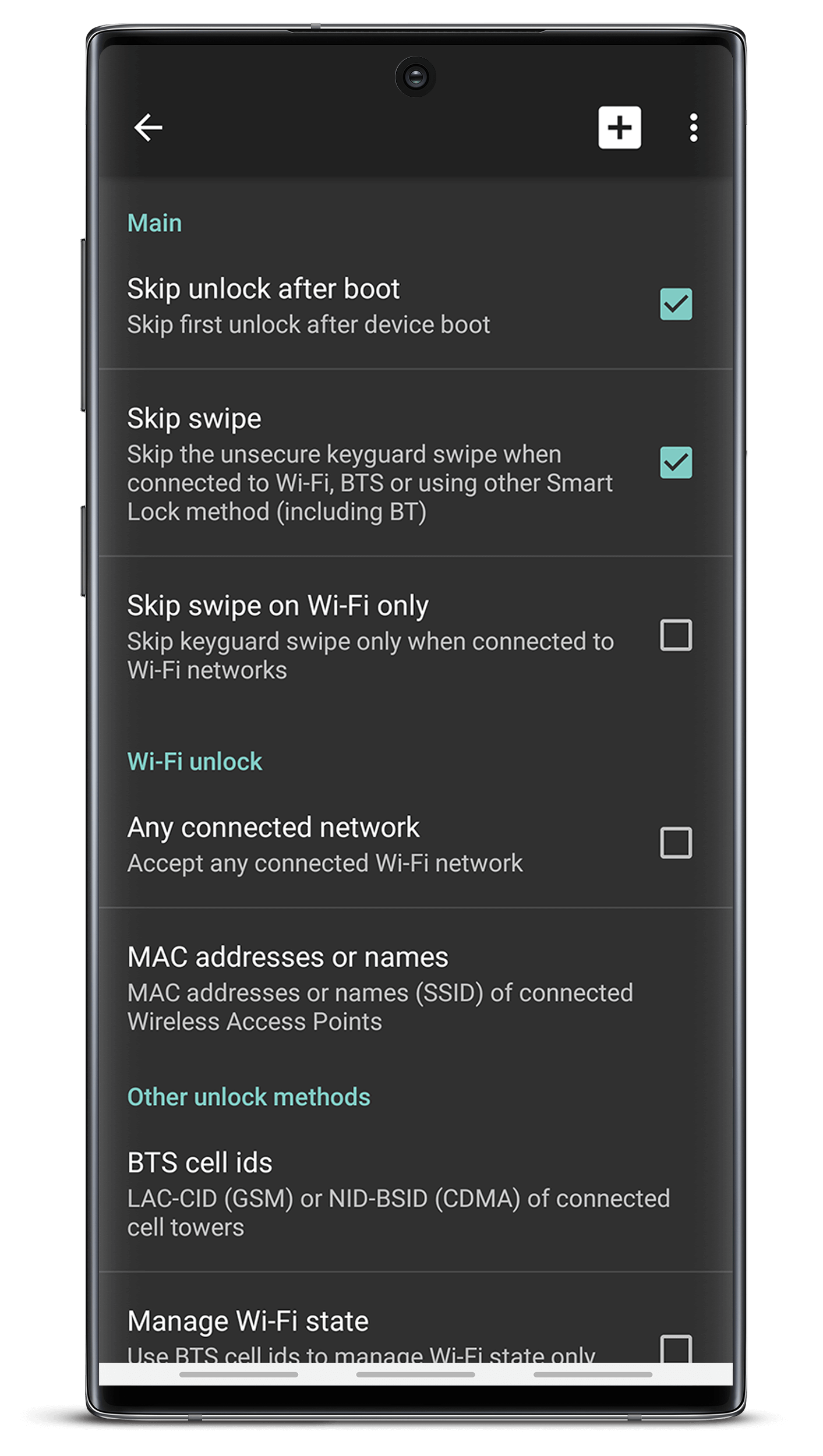Select the Main section header
Screen dimensions: 823x1456
pos(154,223)
